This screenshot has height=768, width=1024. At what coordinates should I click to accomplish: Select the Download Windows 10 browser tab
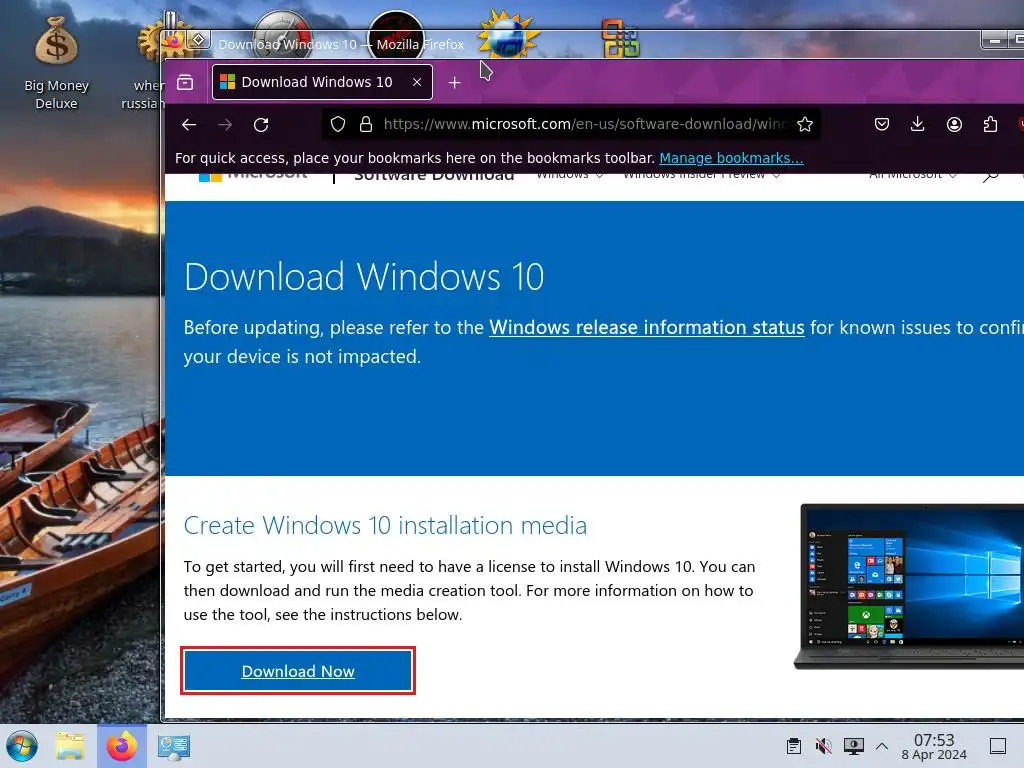point(322,82)
